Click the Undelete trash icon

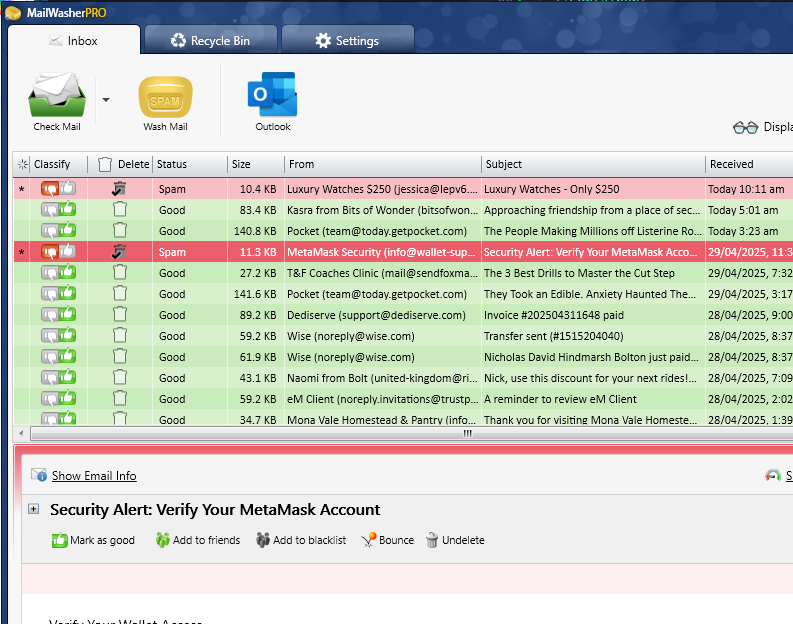point(432,540)
